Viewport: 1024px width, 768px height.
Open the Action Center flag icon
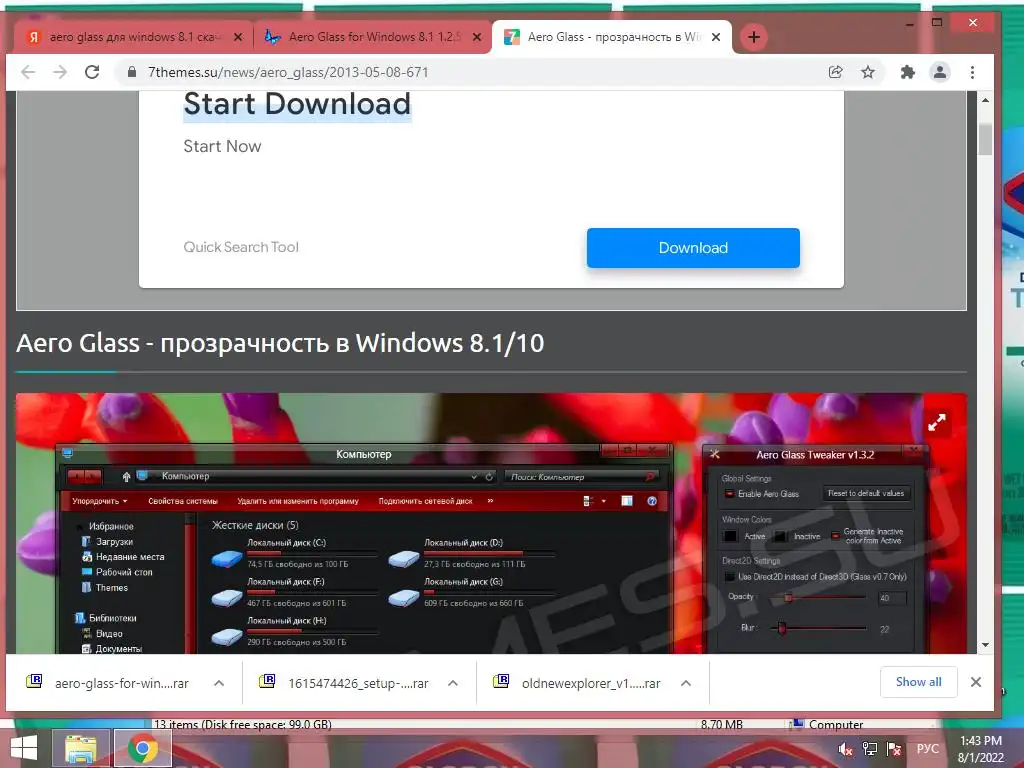point(893,749)
